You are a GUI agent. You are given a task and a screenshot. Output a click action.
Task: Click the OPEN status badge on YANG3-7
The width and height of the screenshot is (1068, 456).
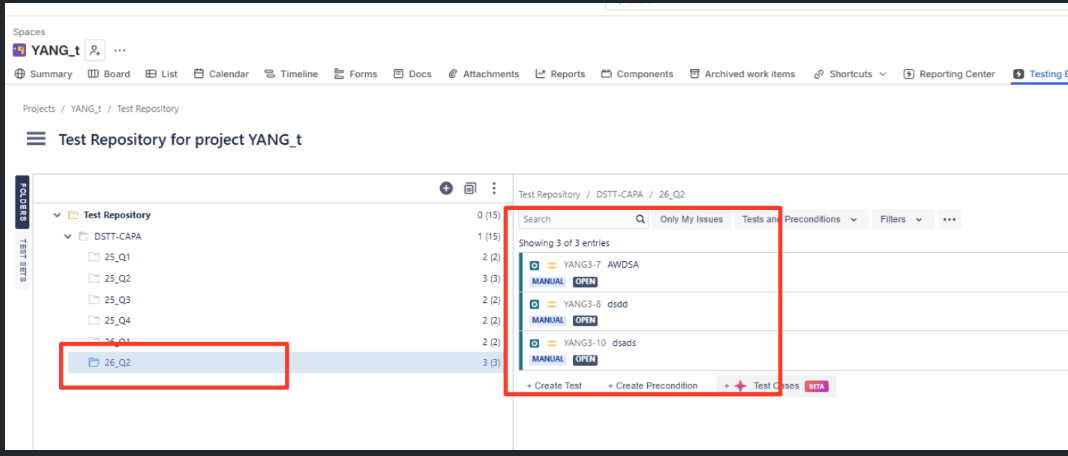tap(585, 281)
